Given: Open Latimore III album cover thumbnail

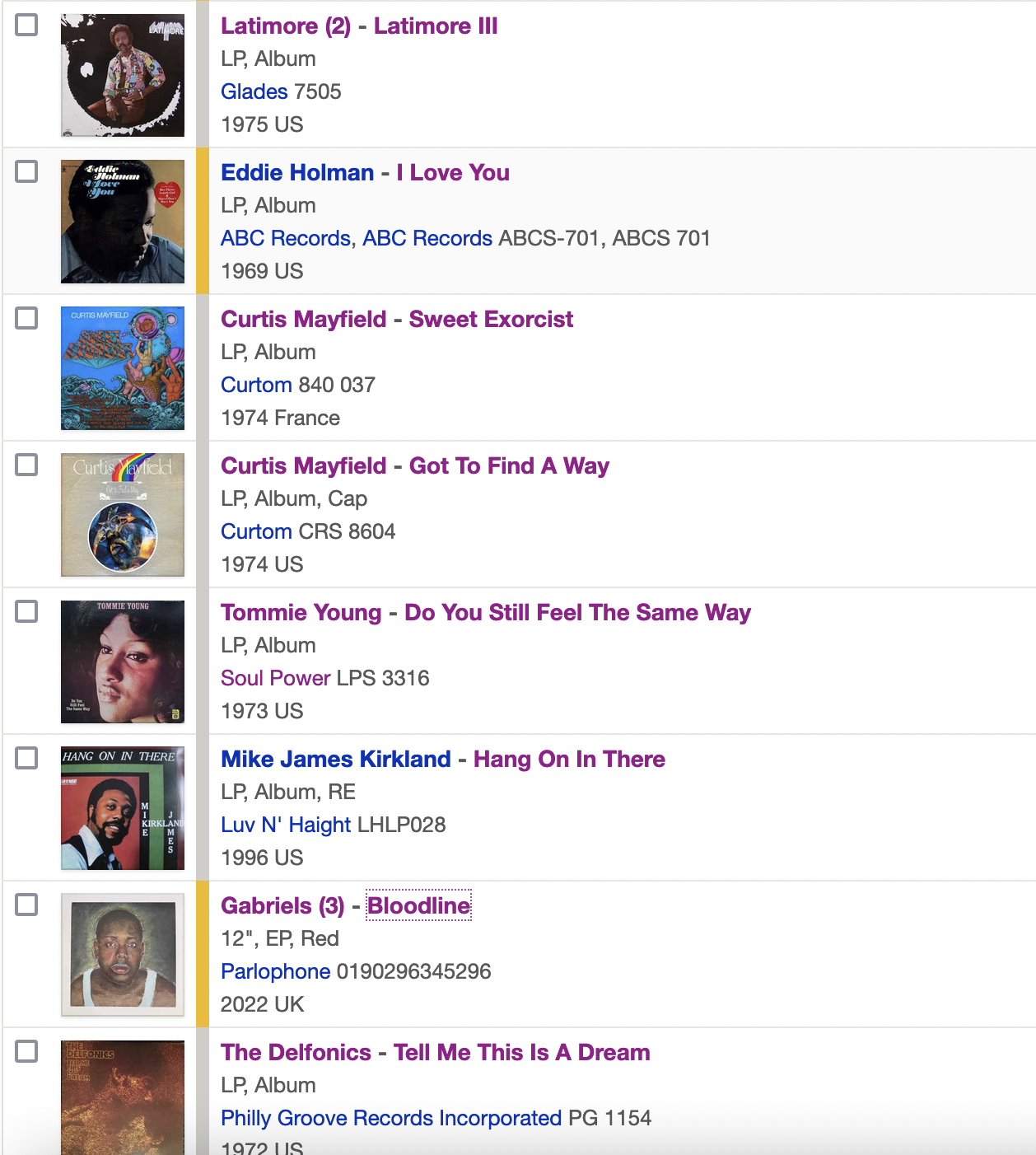Looking at the screenshot, I should click(123, 75).
